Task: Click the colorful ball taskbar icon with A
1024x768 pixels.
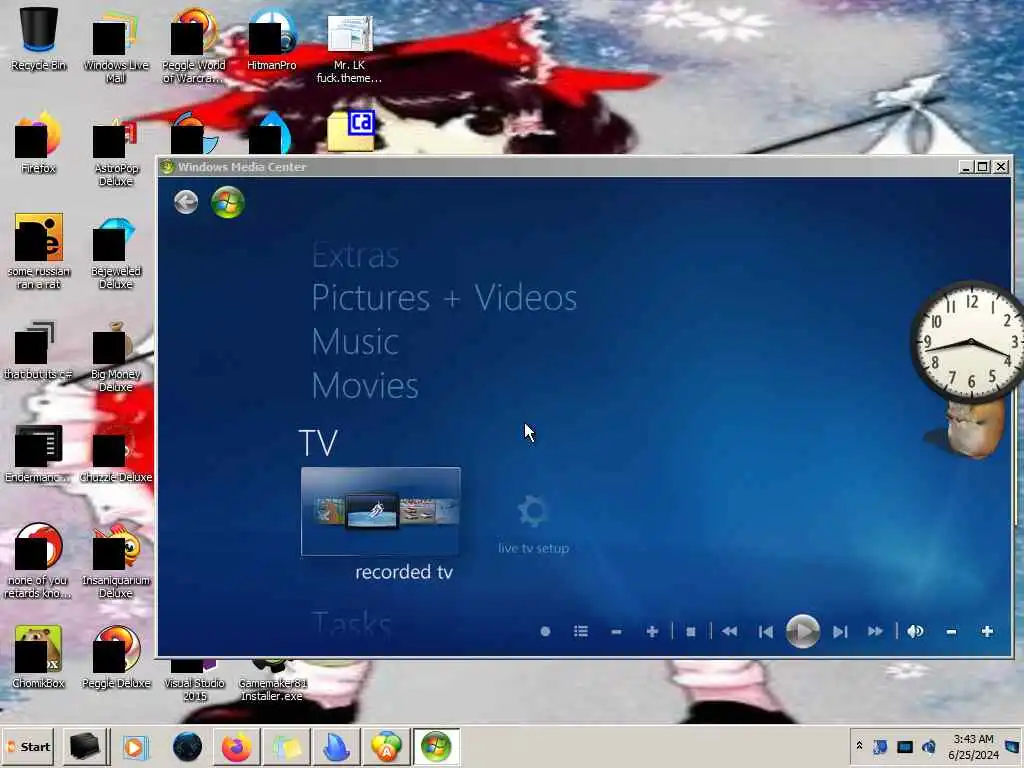Action: click(x=386, y=747)
